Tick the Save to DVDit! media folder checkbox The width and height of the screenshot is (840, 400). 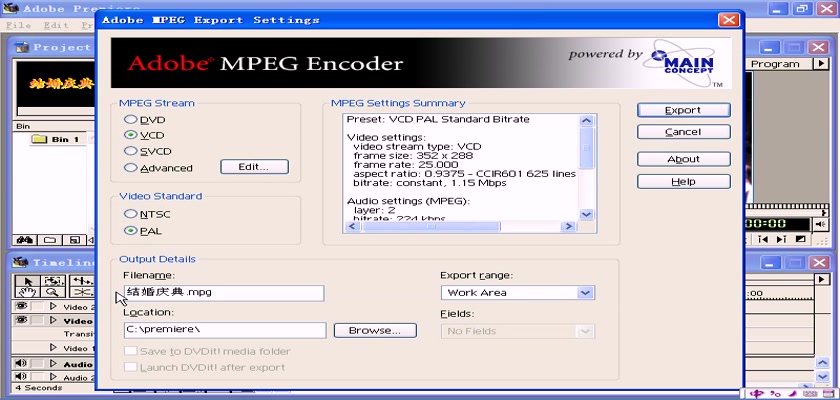(x=130, y=351)
